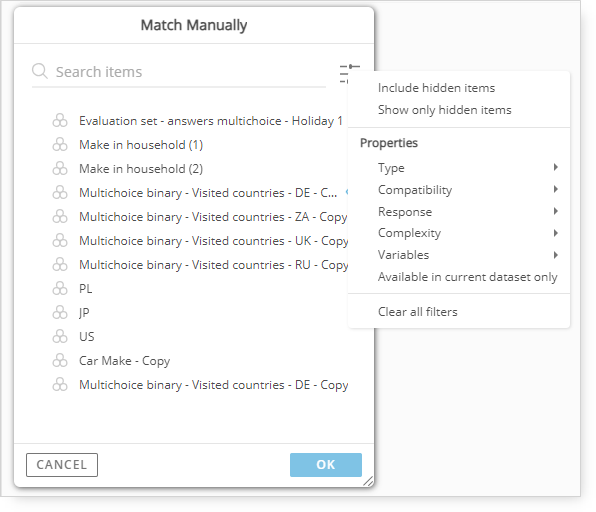This screenshot has width=596, height=512.
Task: Expand the Variables submenu arrow
Action: point(556,255)
